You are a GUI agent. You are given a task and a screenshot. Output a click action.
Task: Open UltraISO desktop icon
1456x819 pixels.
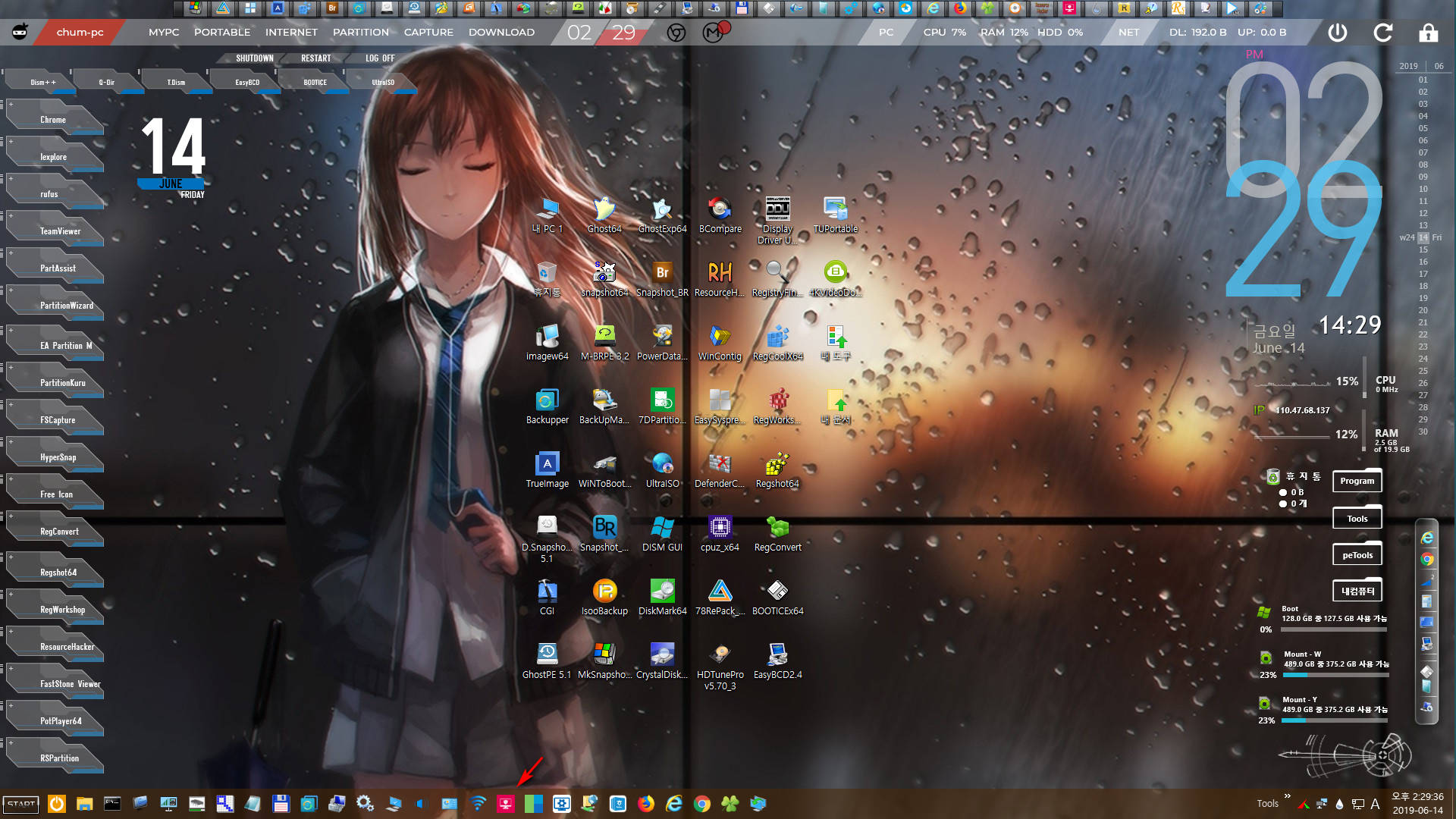(x=662, y=470)
